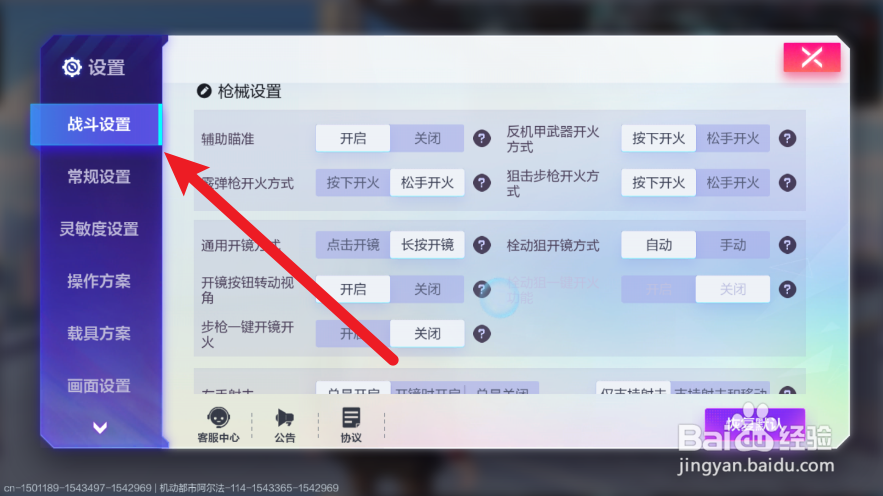Set 栓动狙开镜方式 to 手动
Image resolution: width=883 pixels, height=496 pixels.
coord(733,245)
